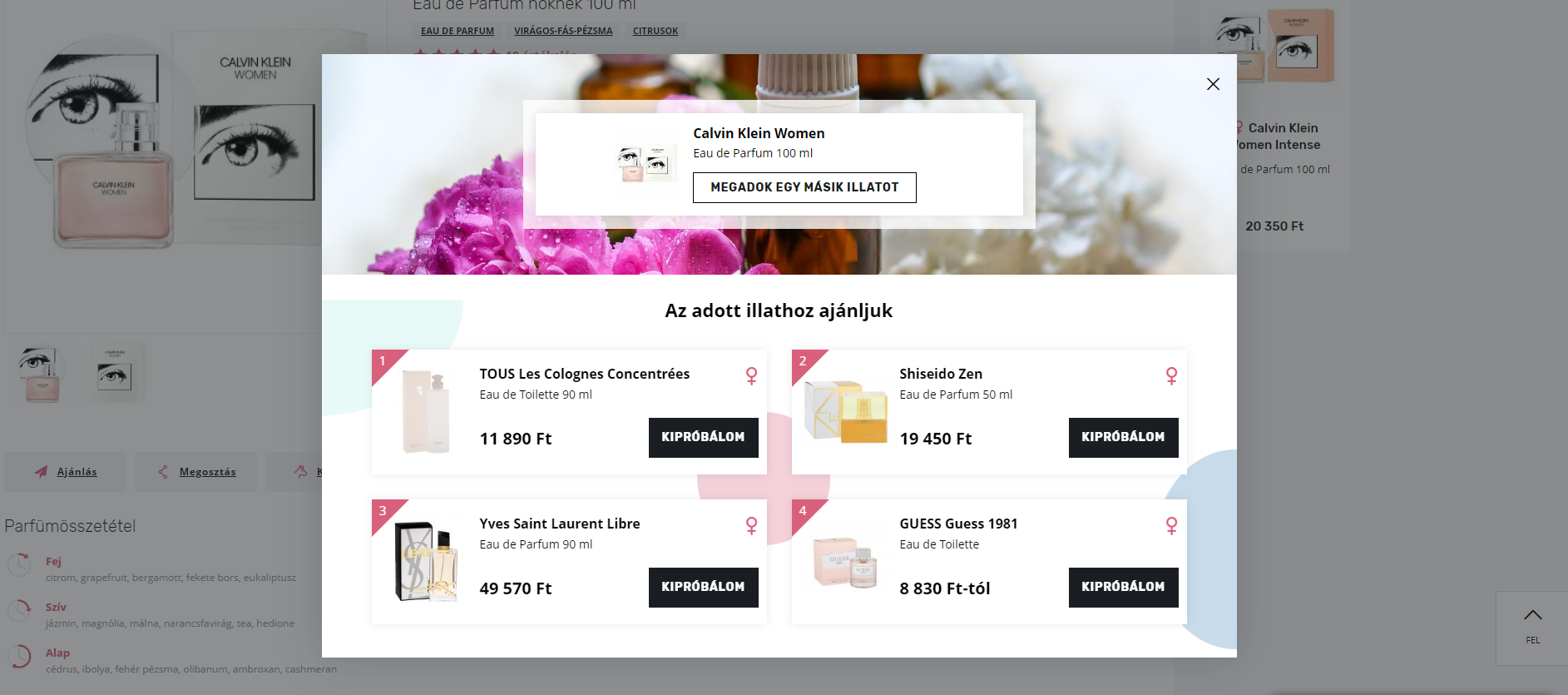View the GUESS 1981 product image
The image size is (1568, 695).
(845, 562)
